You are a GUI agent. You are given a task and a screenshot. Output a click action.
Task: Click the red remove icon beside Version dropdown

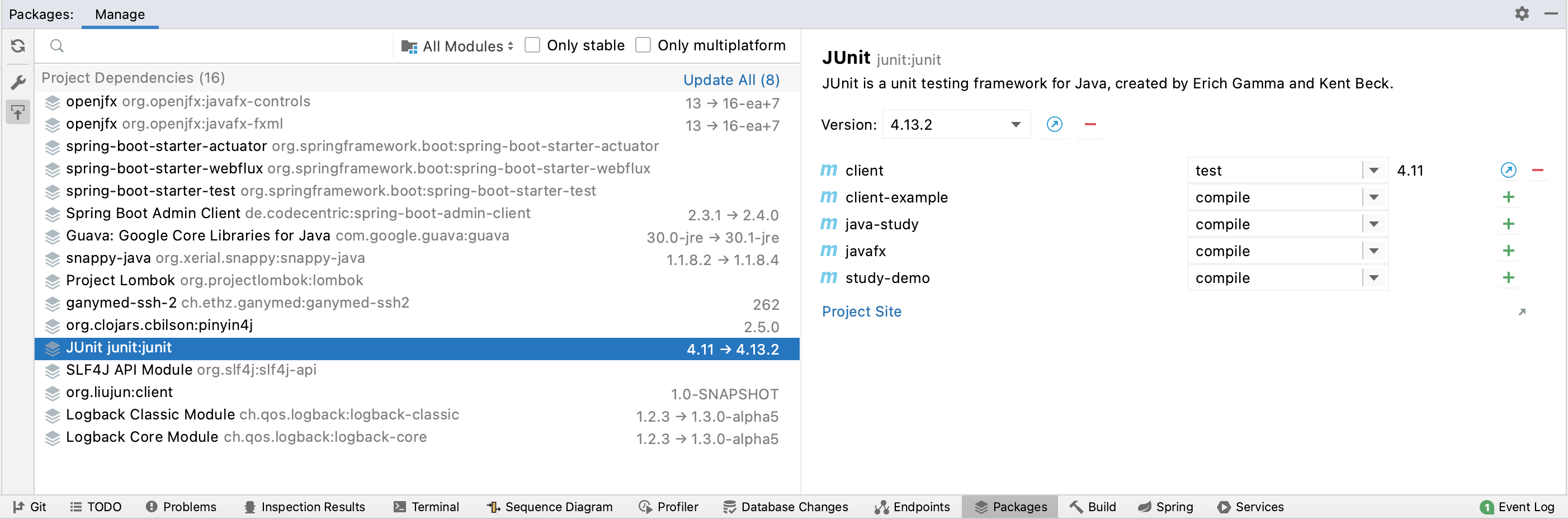[x=1090, y=124]
